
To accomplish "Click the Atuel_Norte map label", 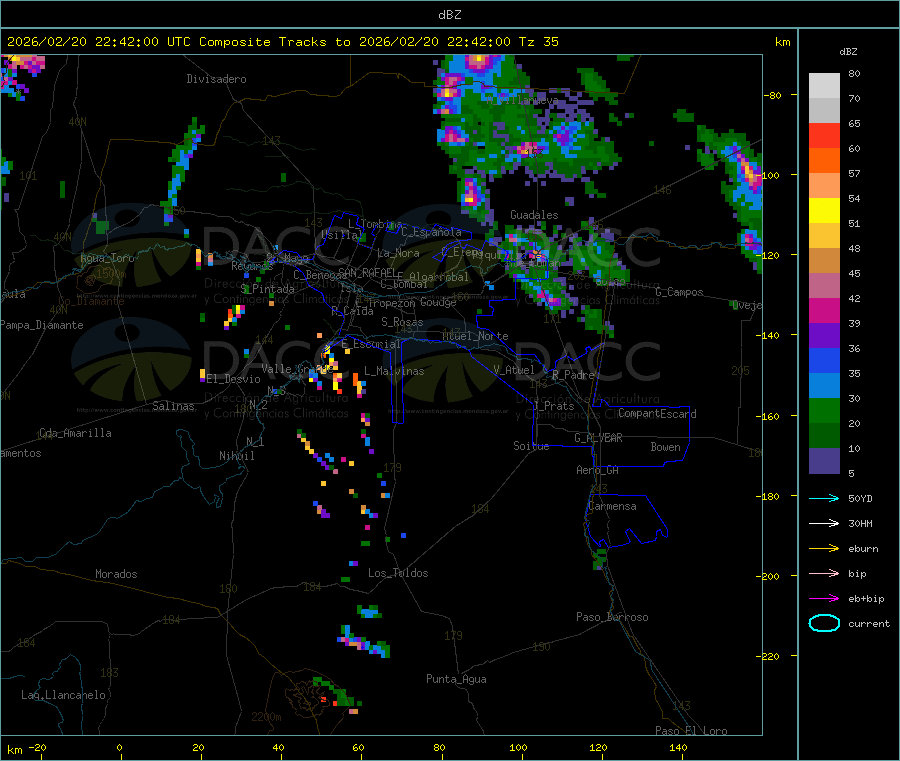I will (x=475, y=336).
